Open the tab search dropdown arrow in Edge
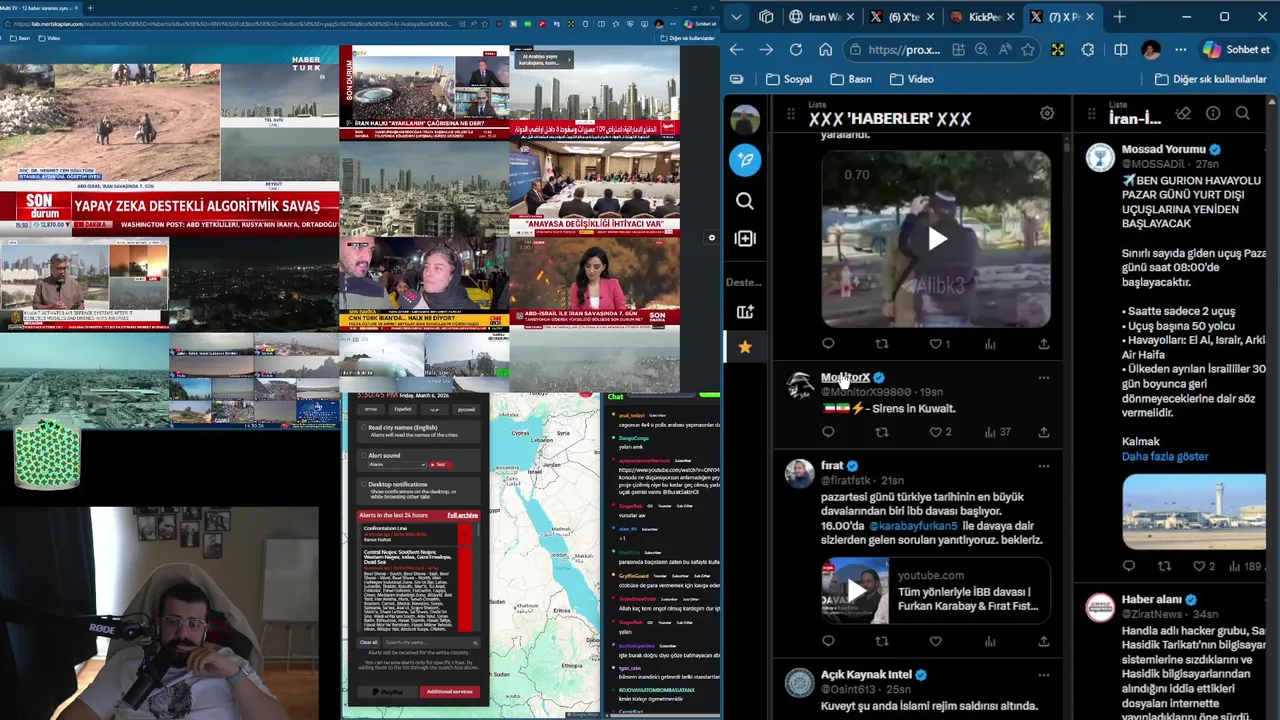The width and height of the screenshot is (1280, 720). coord(737,17)
